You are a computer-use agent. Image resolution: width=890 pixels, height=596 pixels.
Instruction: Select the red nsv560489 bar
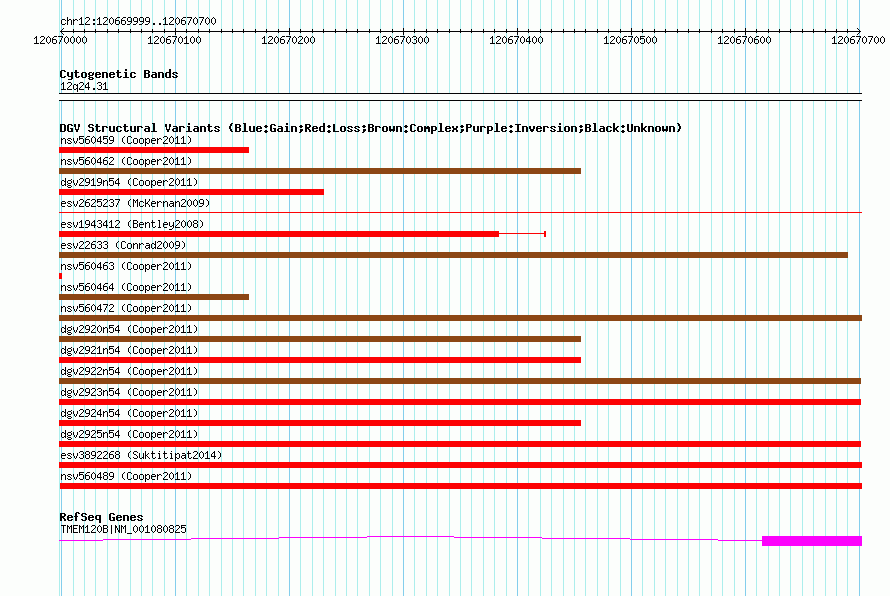coord(460,486)
